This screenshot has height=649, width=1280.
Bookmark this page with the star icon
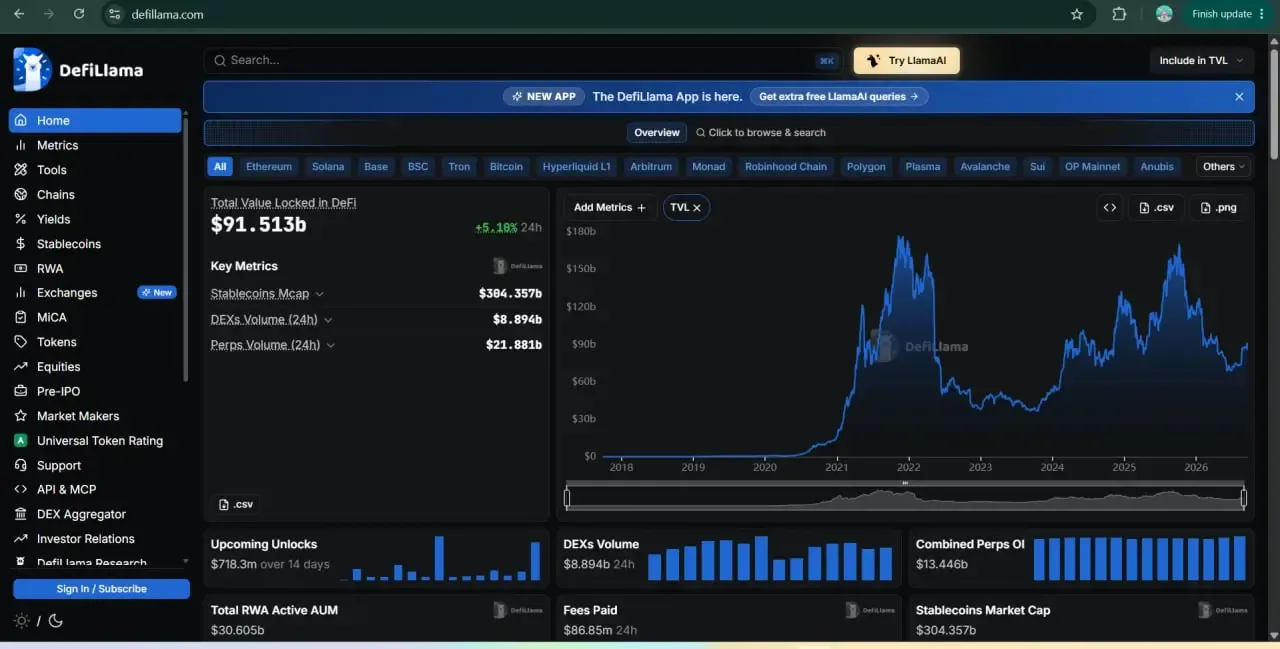(x=1077, y=14)
